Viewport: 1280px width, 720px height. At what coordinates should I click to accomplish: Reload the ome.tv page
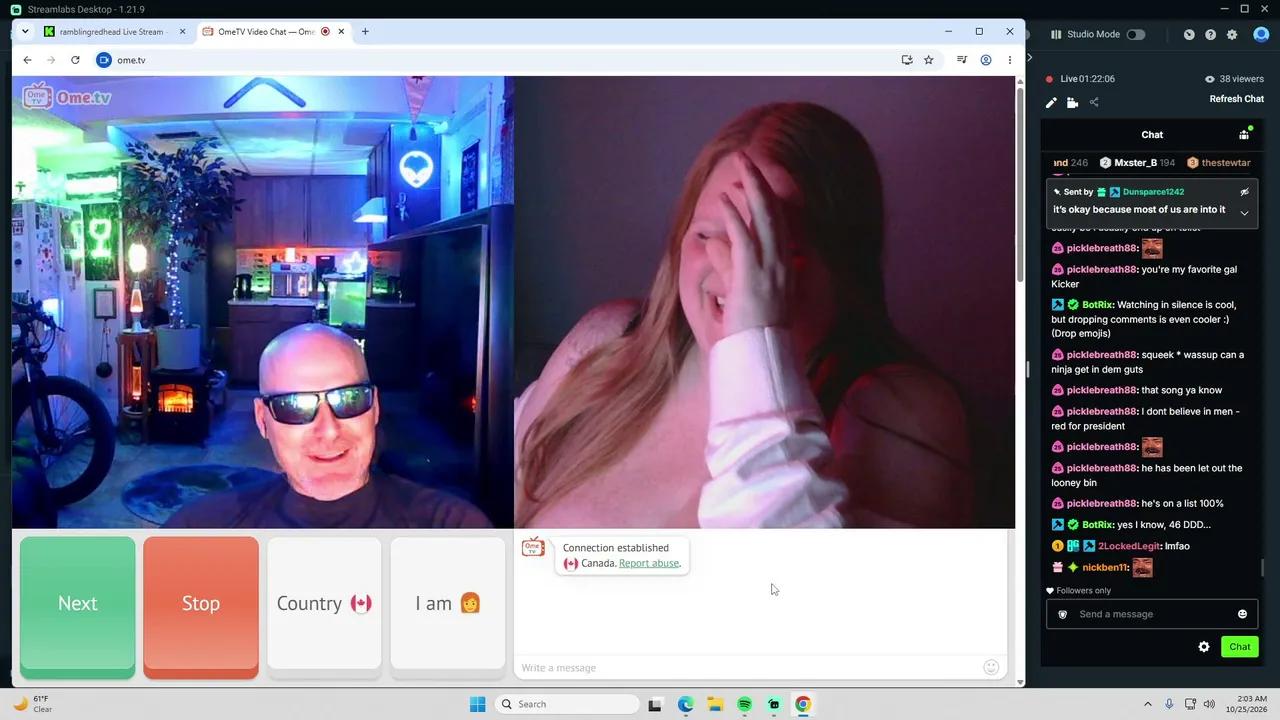point(75,60)
